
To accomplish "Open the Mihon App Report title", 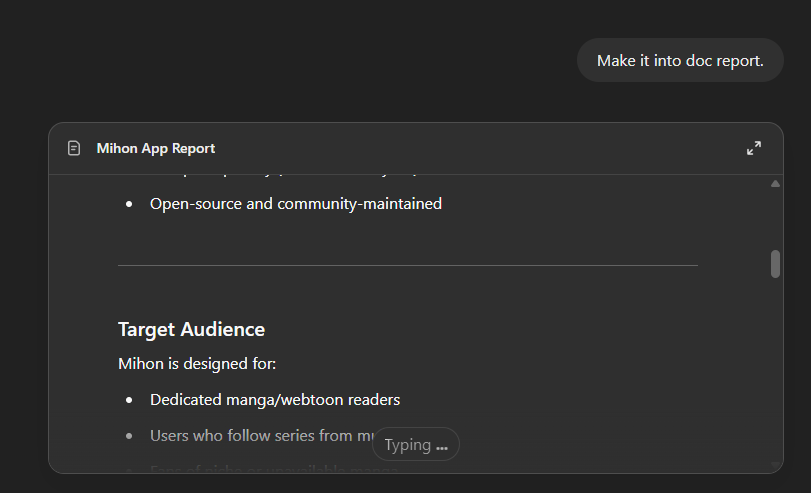I will [x=156, y=148].
